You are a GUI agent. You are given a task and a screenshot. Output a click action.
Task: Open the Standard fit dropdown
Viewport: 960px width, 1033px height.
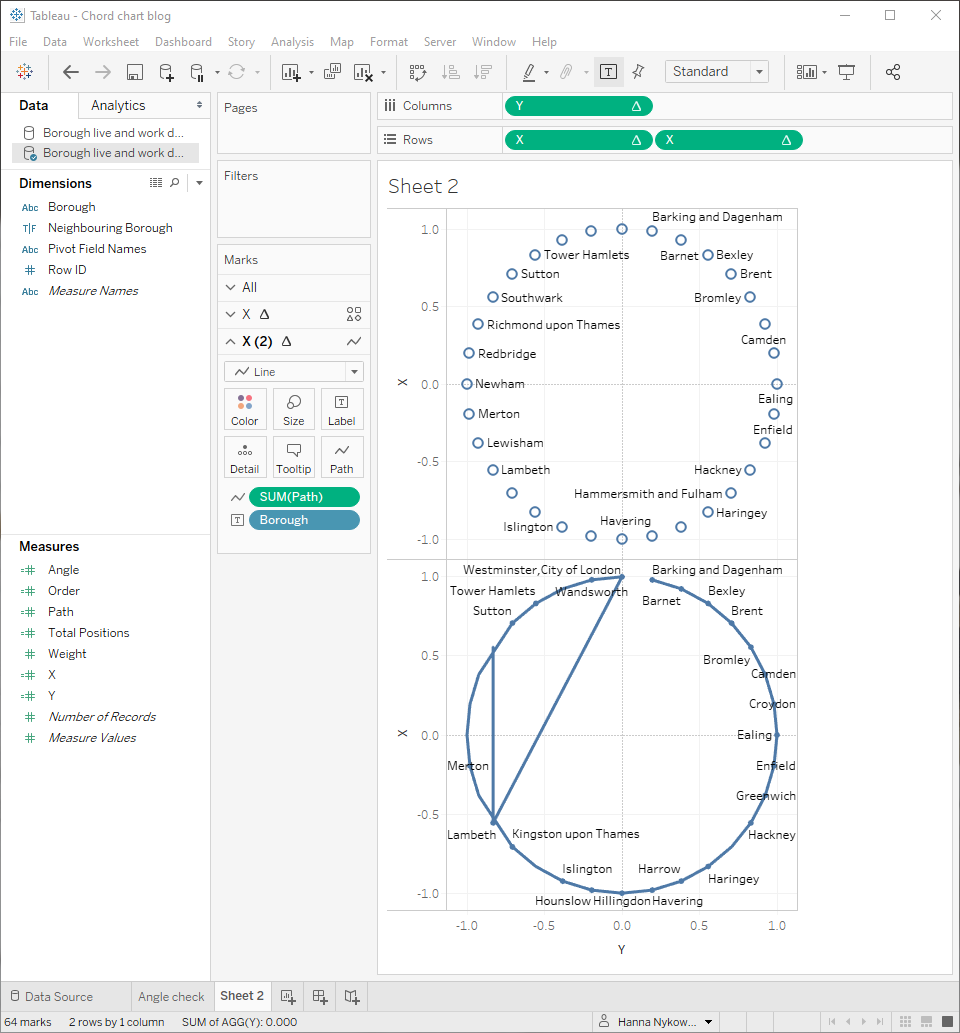coord(717,71)
